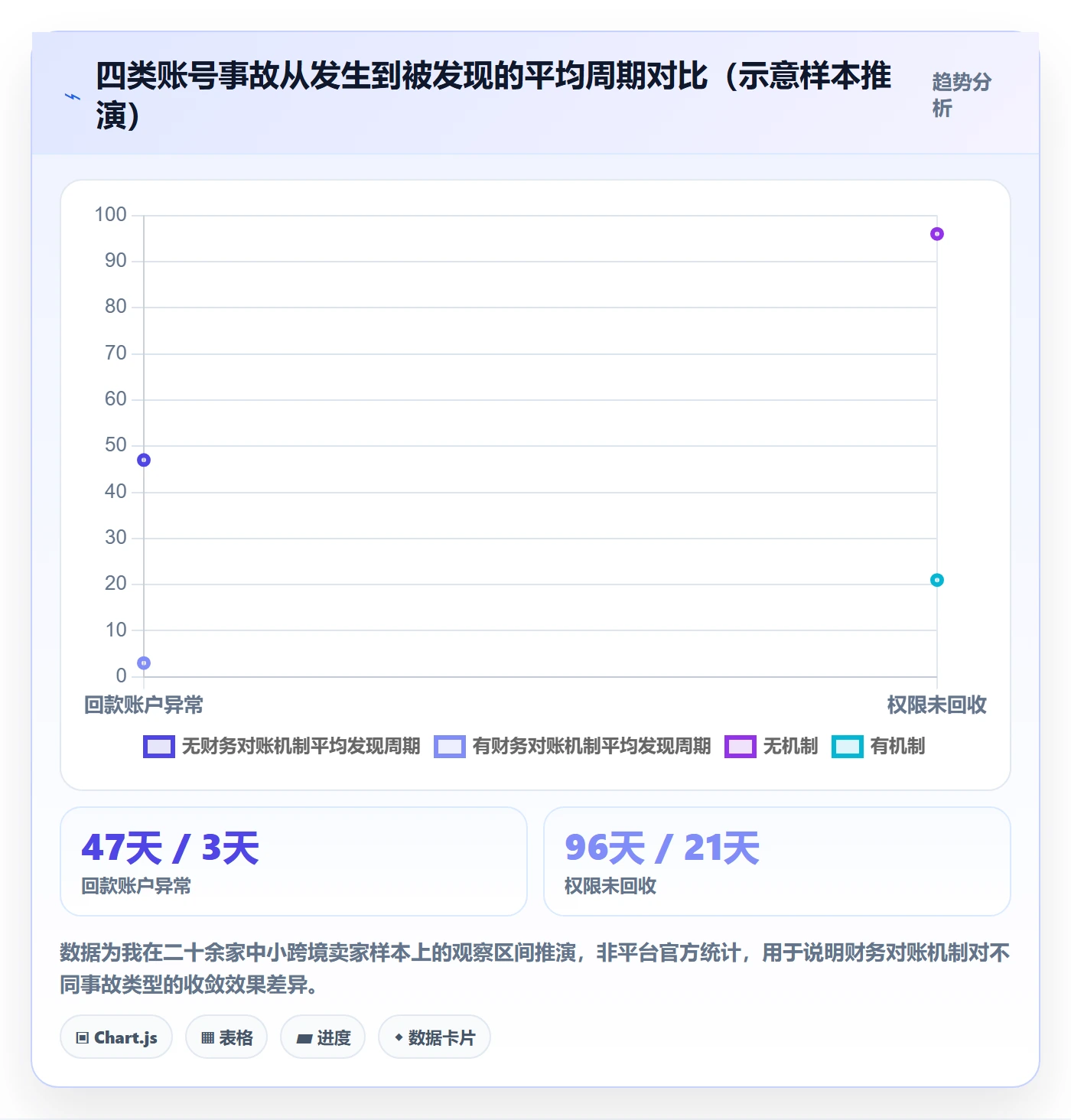Click the 表格 tag chip
Image resolution: width=1071 pixels, height=1120 pixels.
click(226, 1037)
